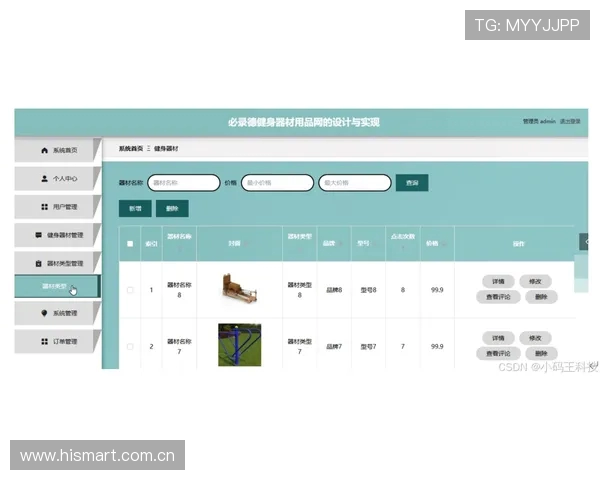600x480 pixels.
Task: Check the checkbox for row 1
Action: tap(129, 290)
